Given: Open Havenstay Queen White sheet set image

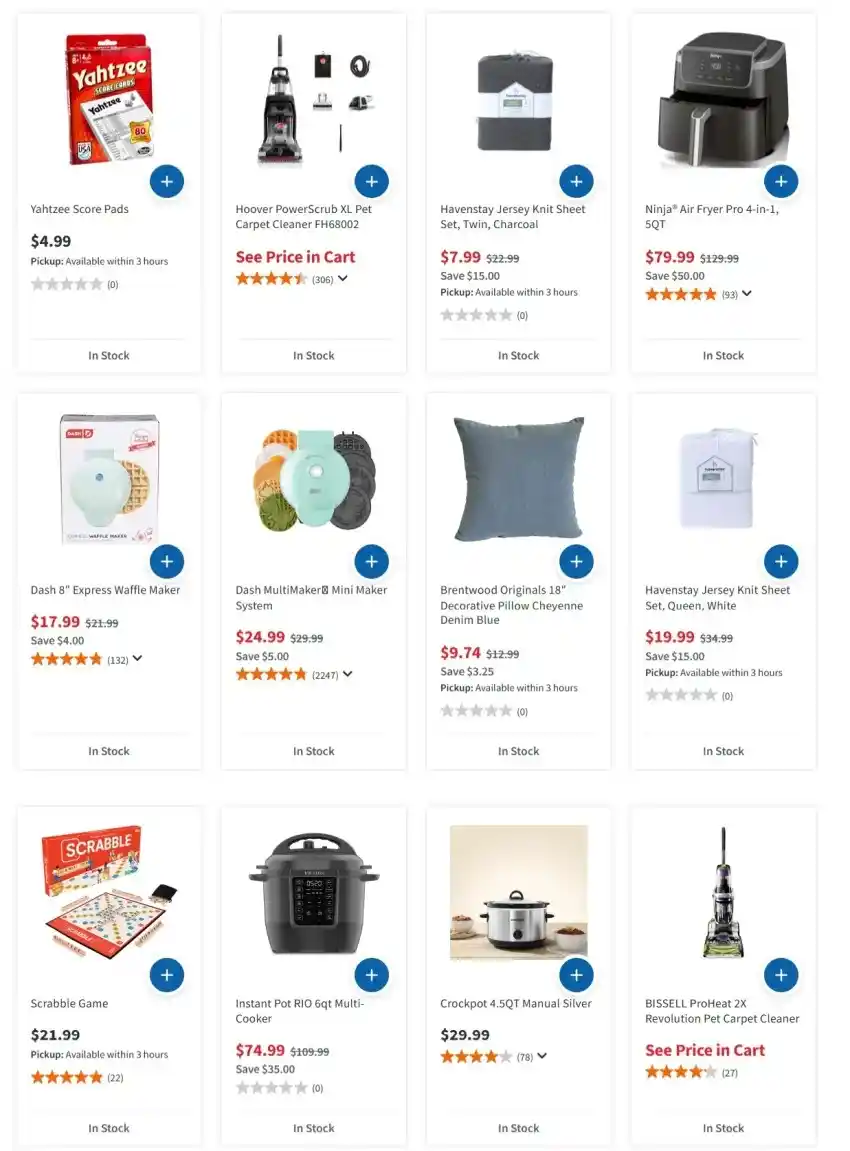Looking at the screenshot, I should click(x=717, y=479).
